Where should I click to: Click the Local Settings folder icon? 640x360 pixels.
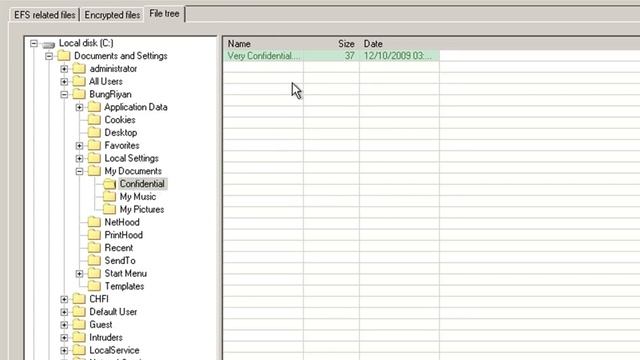[94, 158]
